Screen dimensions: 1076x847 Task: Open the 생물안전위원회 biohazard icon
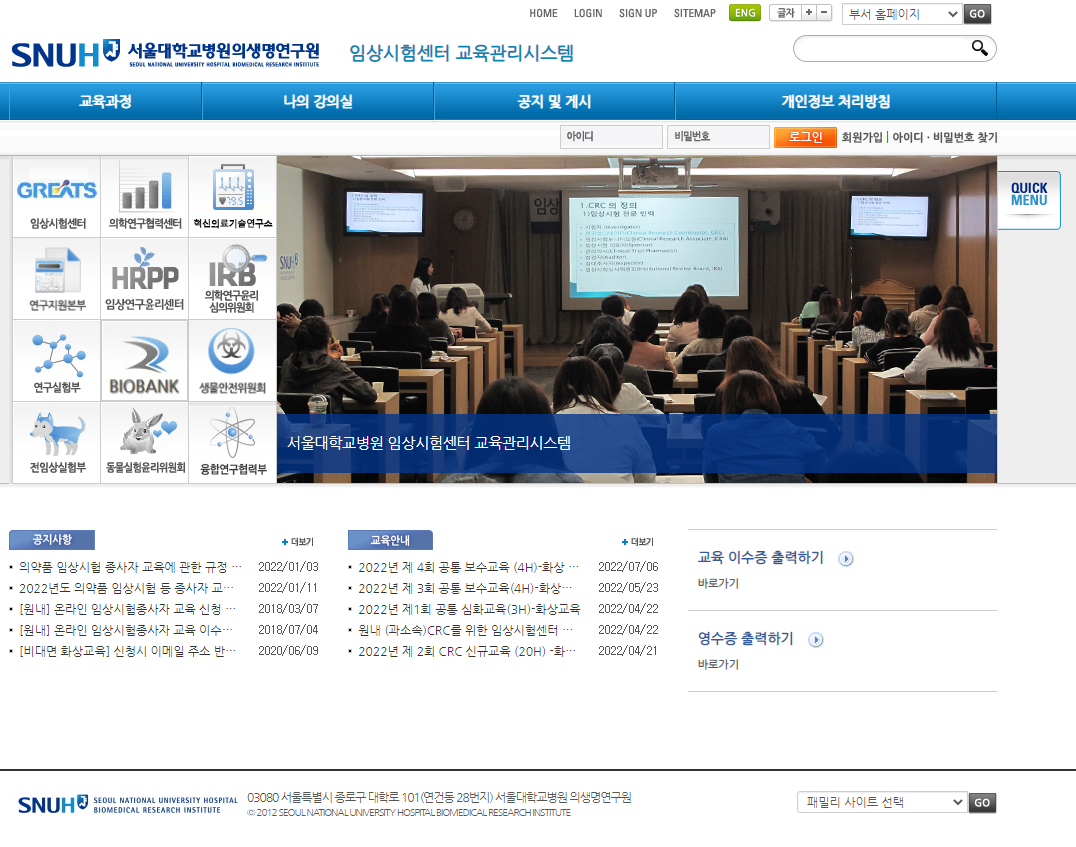(x=233, y=361)
